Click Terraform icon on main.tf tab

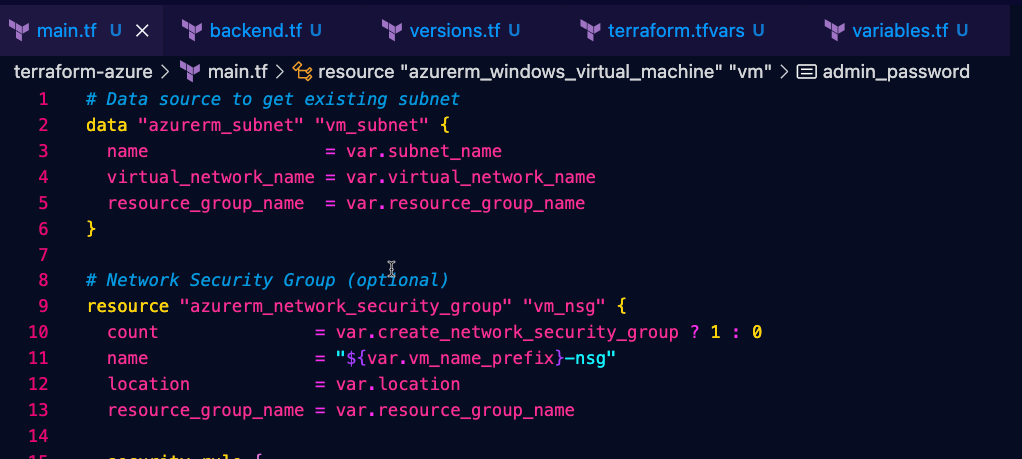point(19,30)
